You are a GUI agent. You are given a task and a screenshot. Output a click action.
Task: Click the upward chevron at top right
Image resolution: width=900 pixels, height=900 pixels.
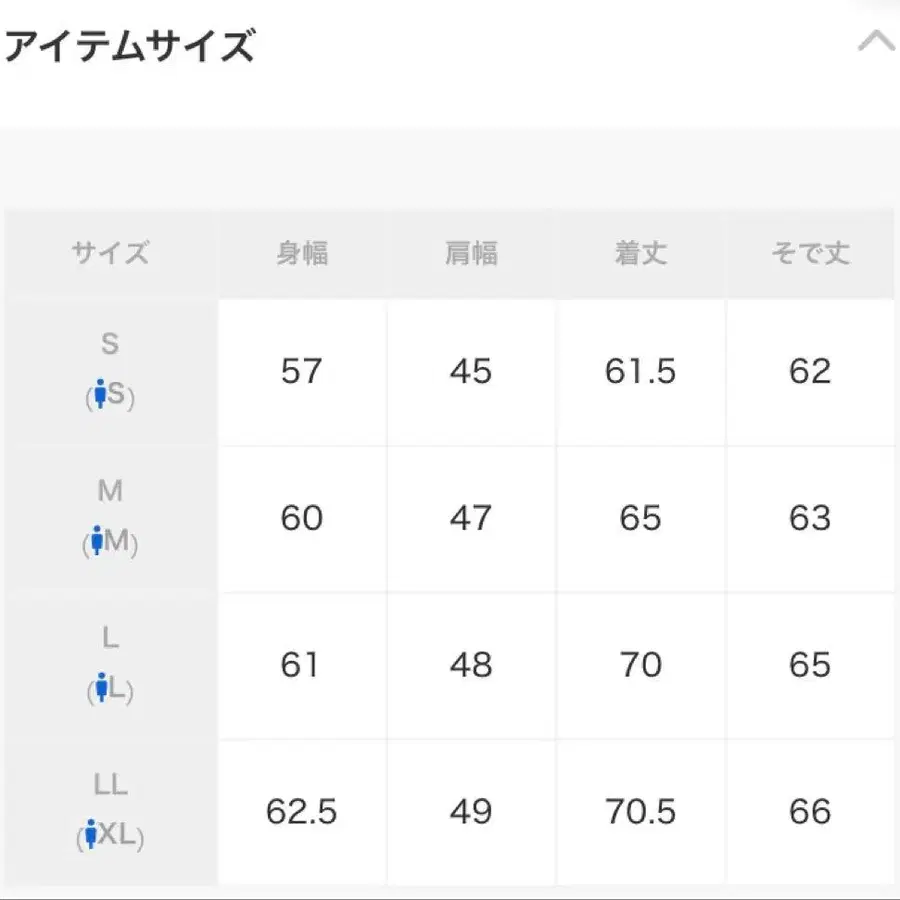coord(874,42)
